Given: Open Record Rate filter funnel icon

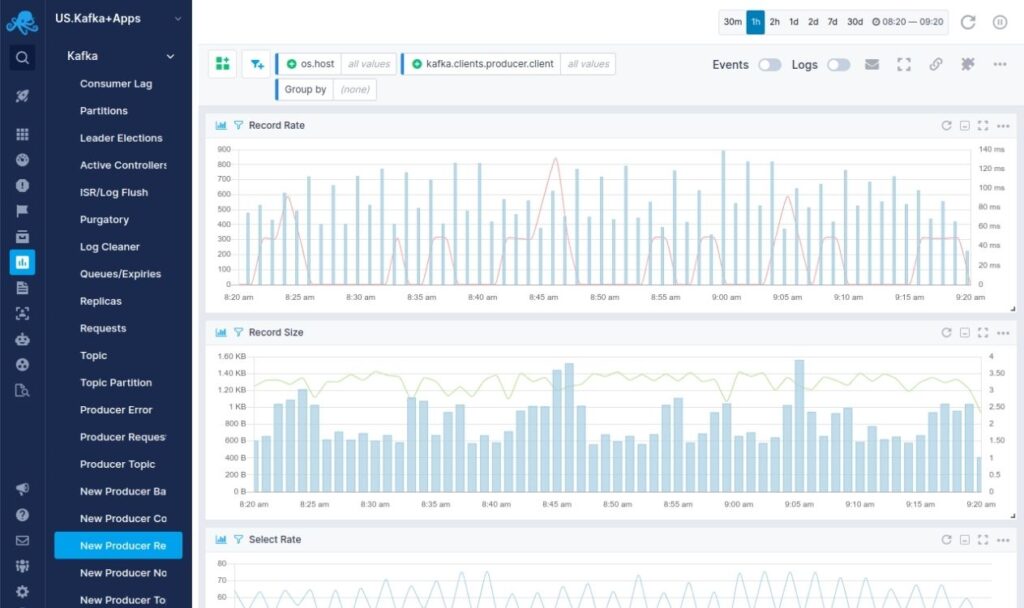Looking at the screenshot, I should [x=238, y=125].
